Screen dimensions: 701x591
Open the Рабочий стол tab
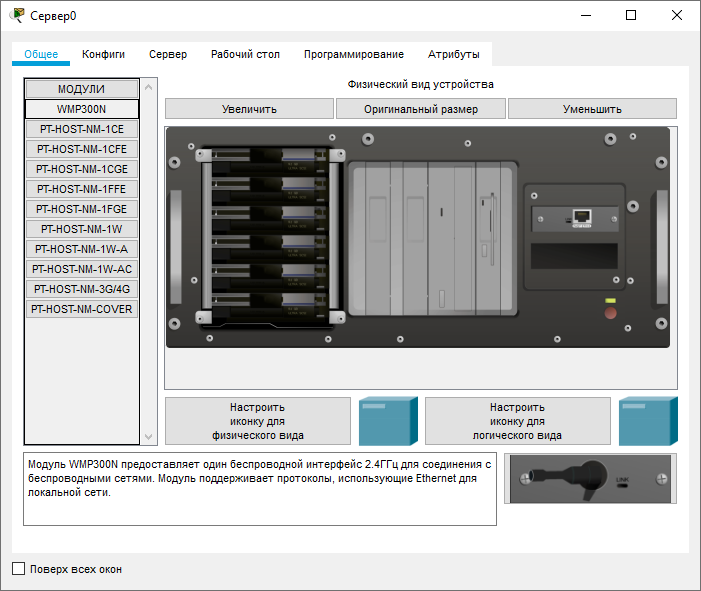point(245,54)
